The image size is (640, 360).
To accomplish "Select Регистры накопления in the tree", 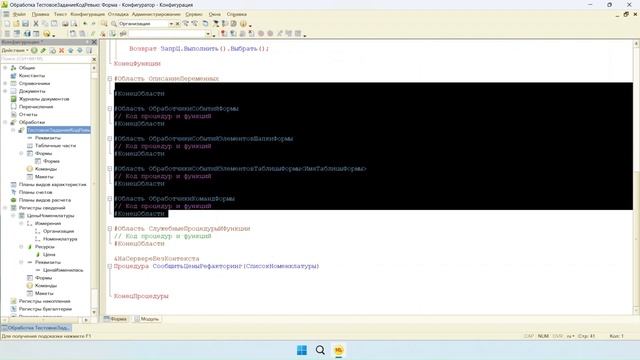I will (44, 301).
